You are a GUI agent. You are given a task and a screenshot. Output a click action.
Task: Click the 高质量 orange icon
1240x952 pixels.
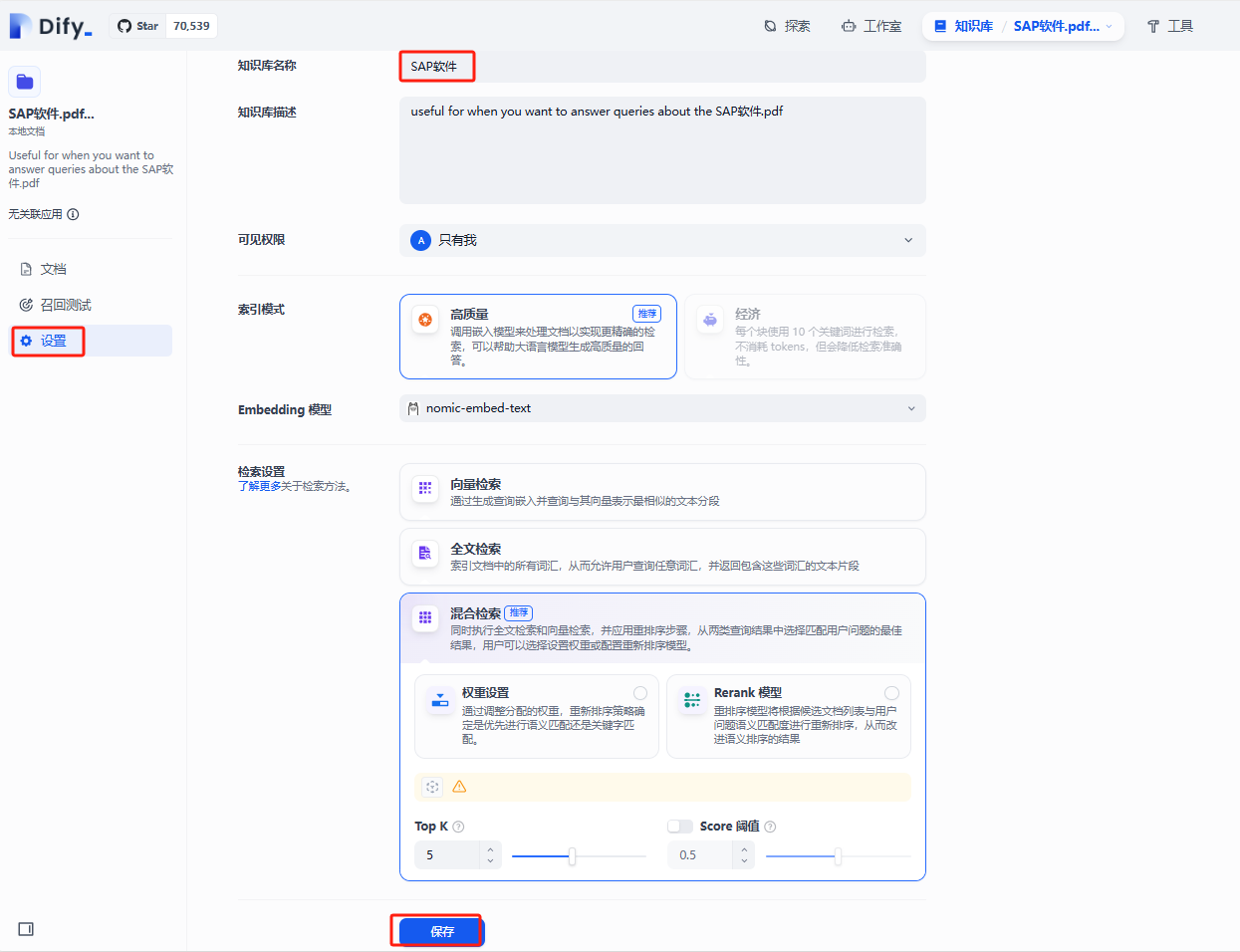coord(425,320)
